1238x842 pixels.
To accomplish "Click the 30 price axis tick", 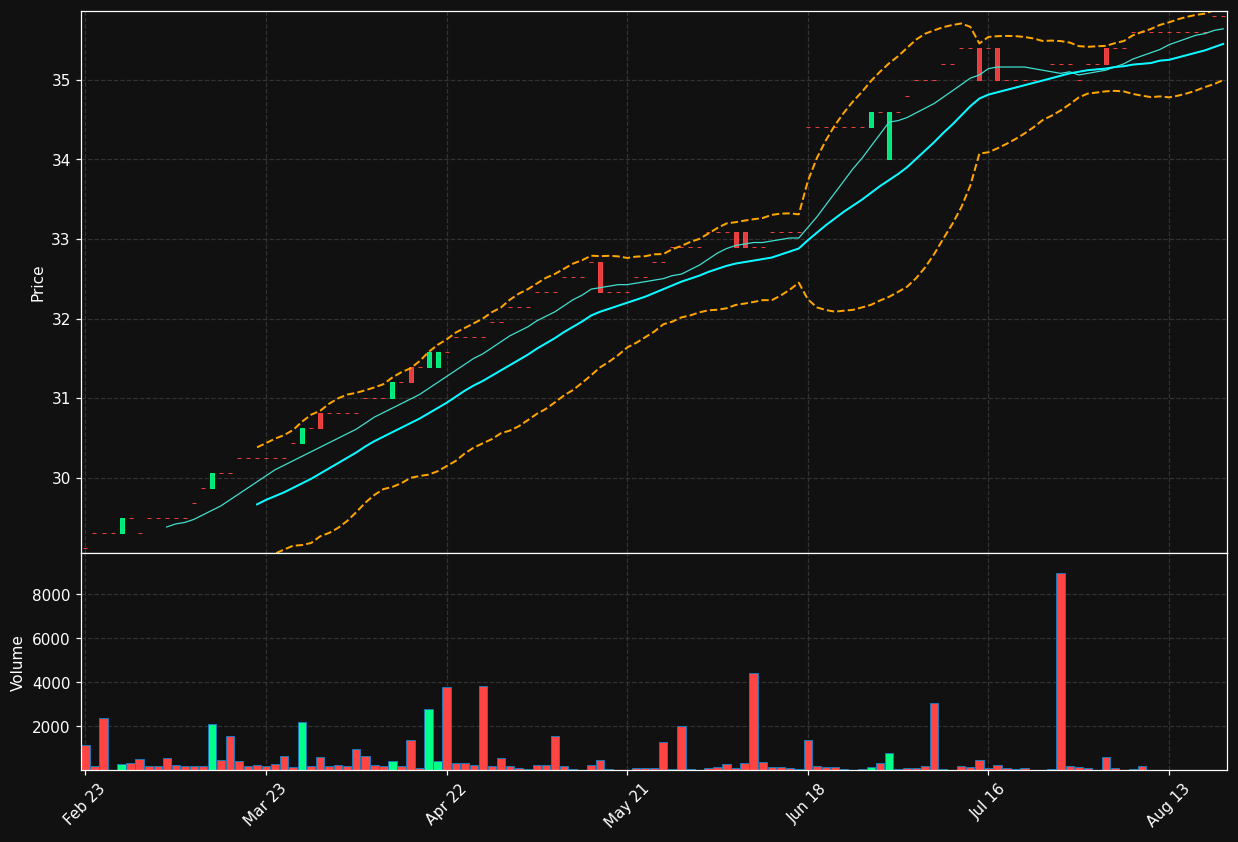I will coord(62,478).
